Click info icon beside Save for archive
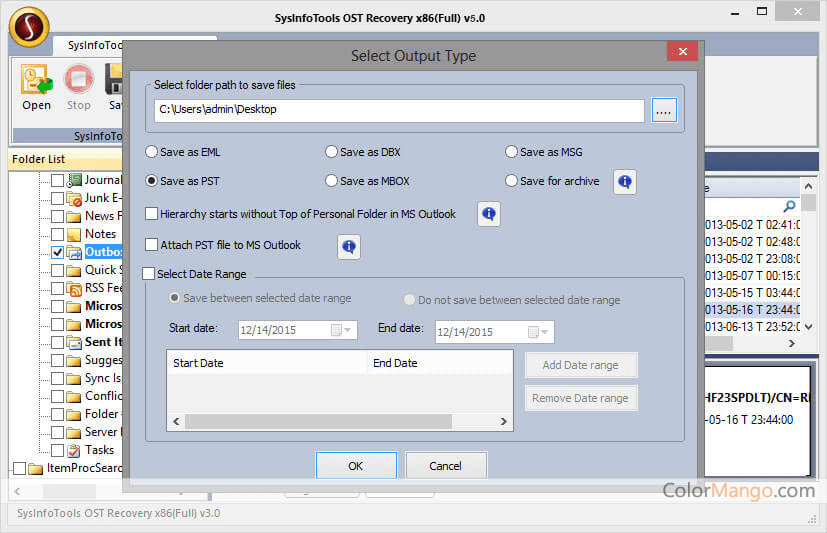 pyautogui.click(x=625, y=181)
